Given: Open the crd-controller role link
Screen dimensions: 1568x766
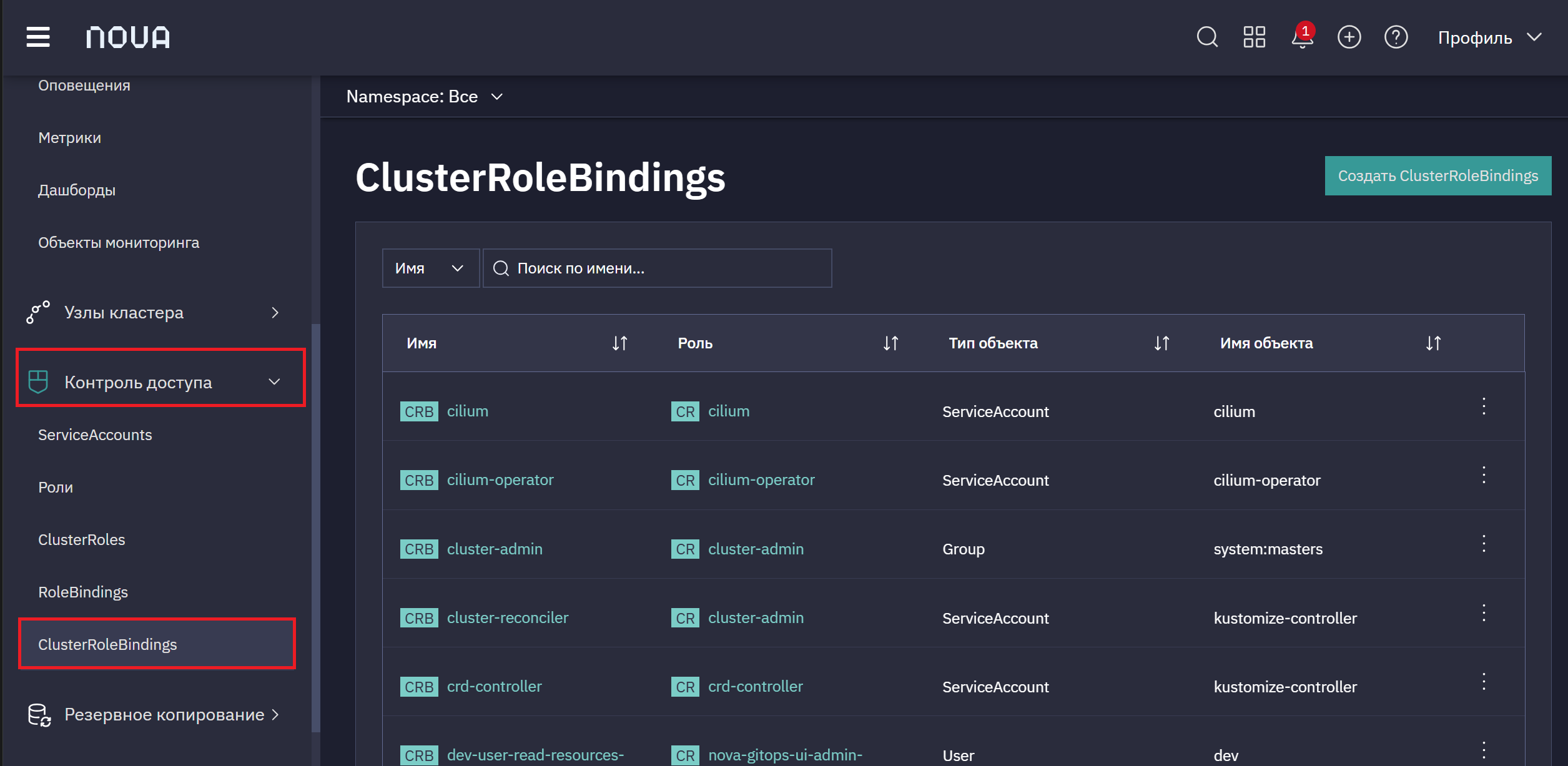Looking at the screenshot, I should coord(755,686).
